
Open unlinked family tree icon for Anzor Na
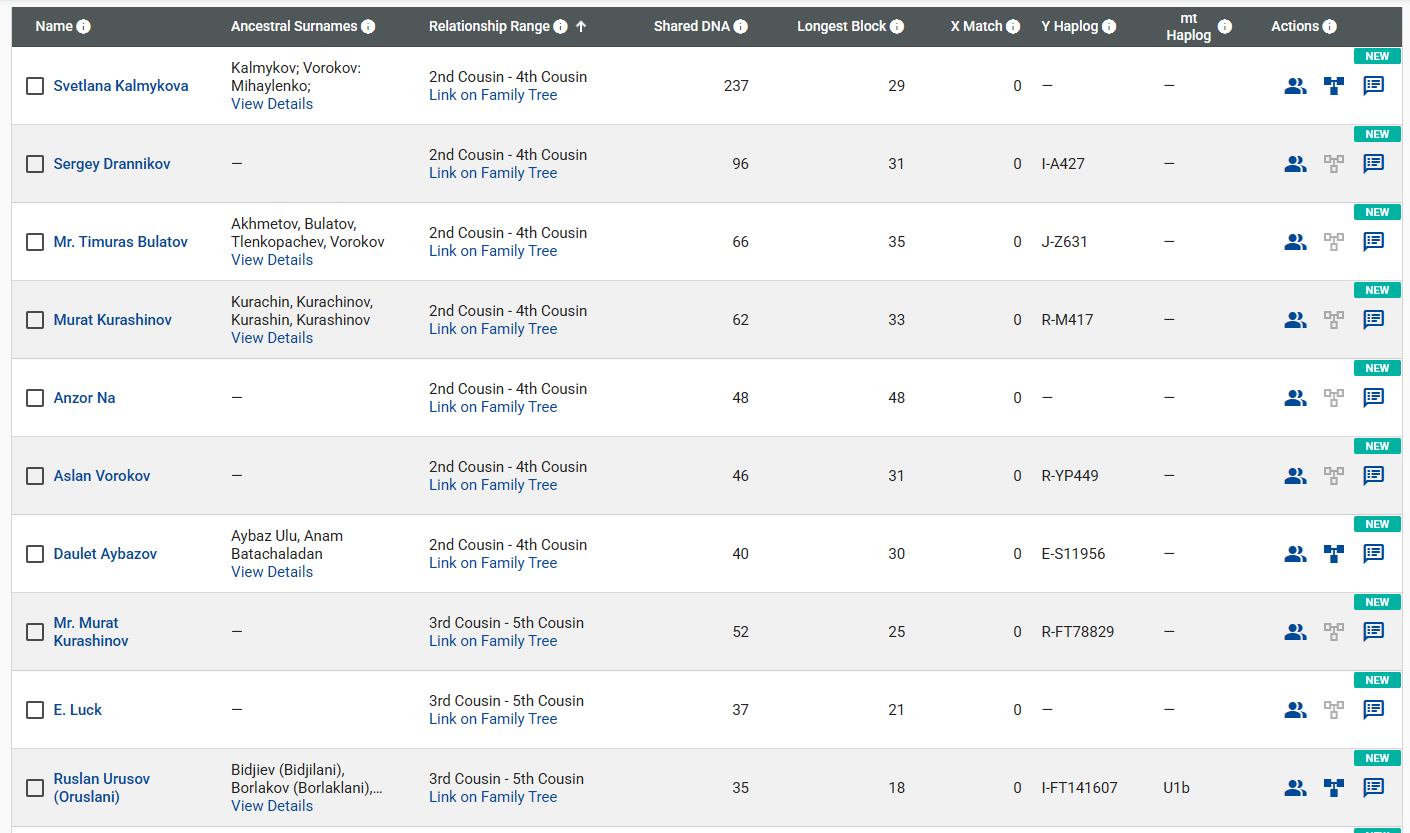coord(1333,398)
